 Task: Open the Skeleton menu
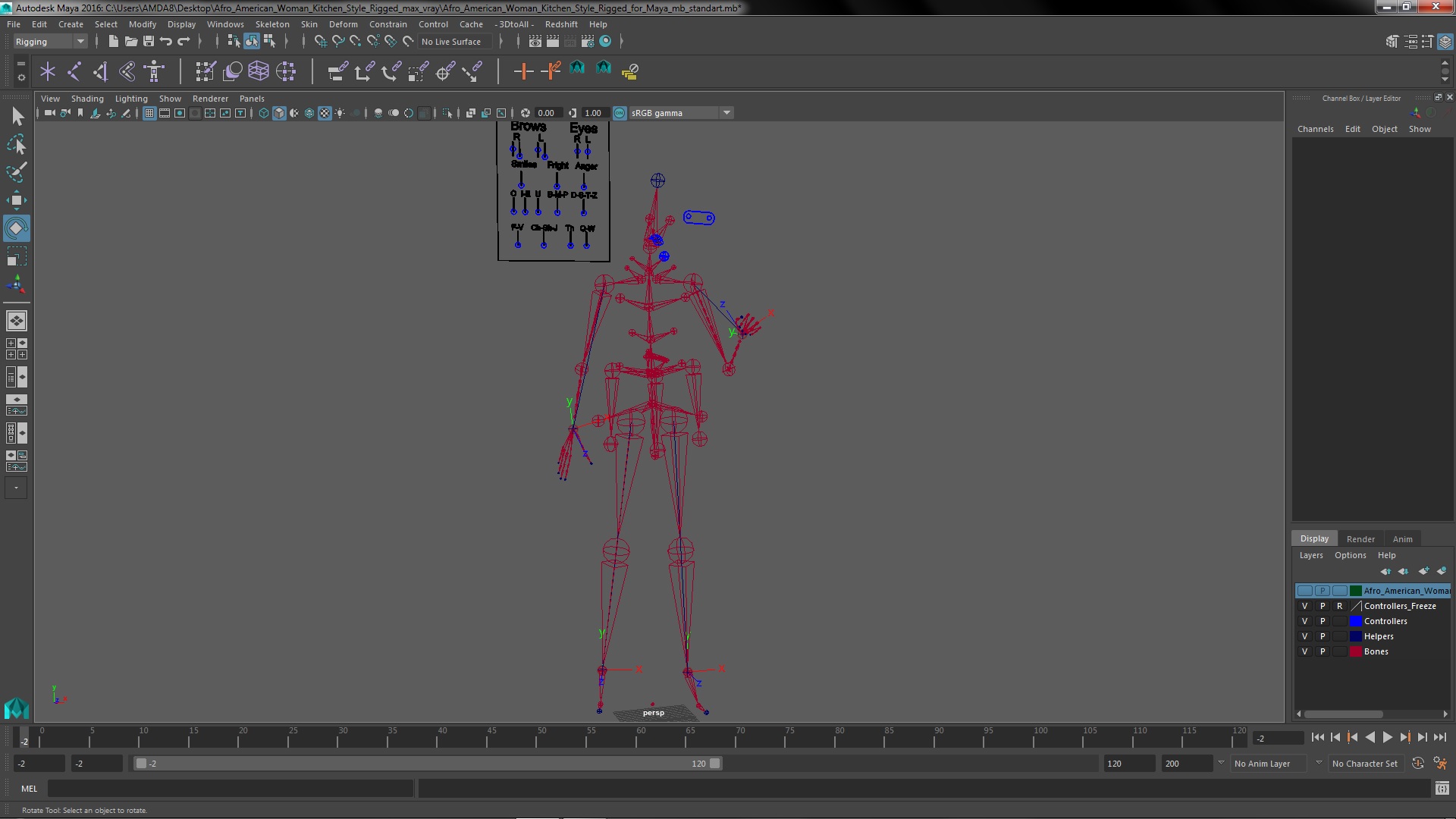(x=272, y=24)
